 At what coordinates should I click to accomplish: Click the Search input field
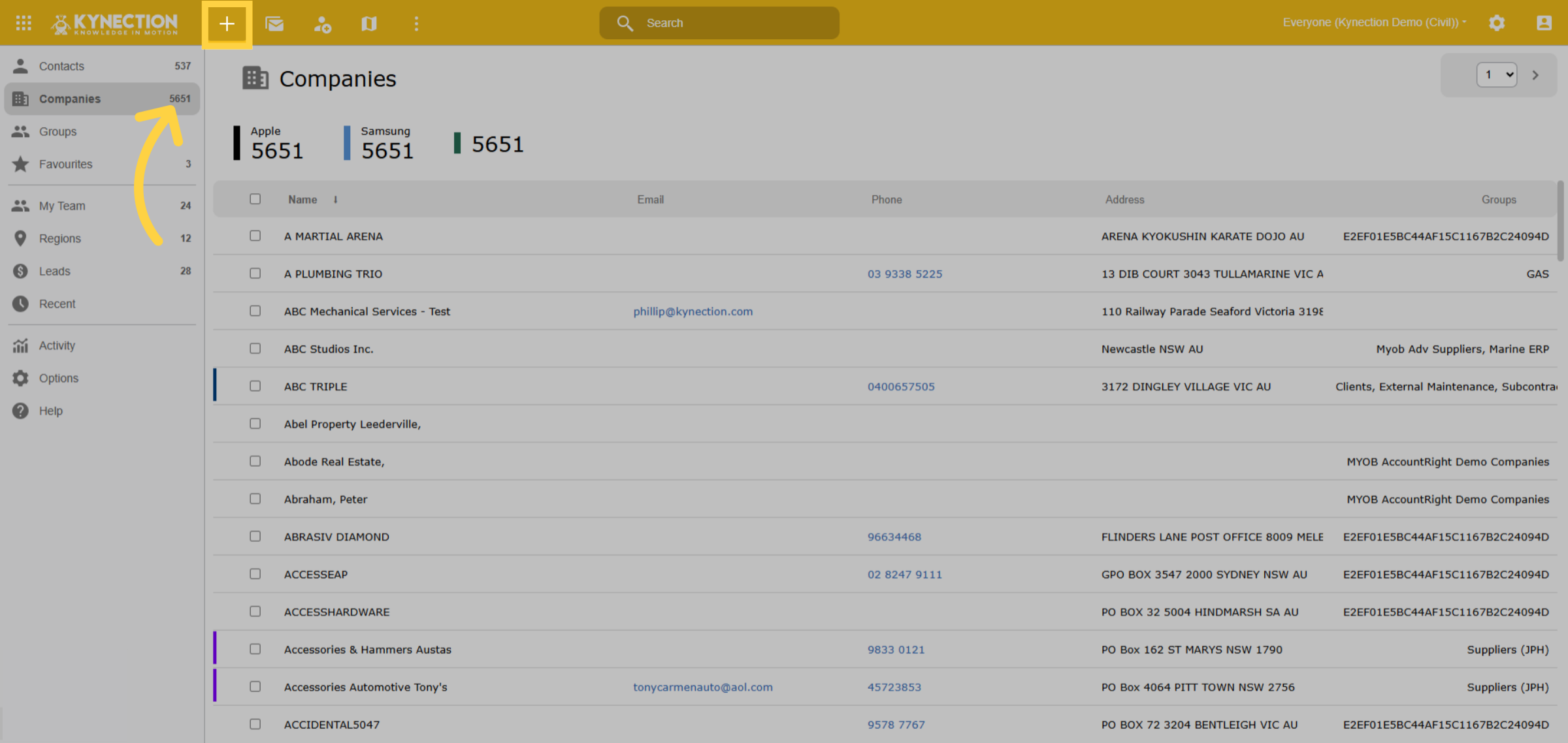pos(719,23)
